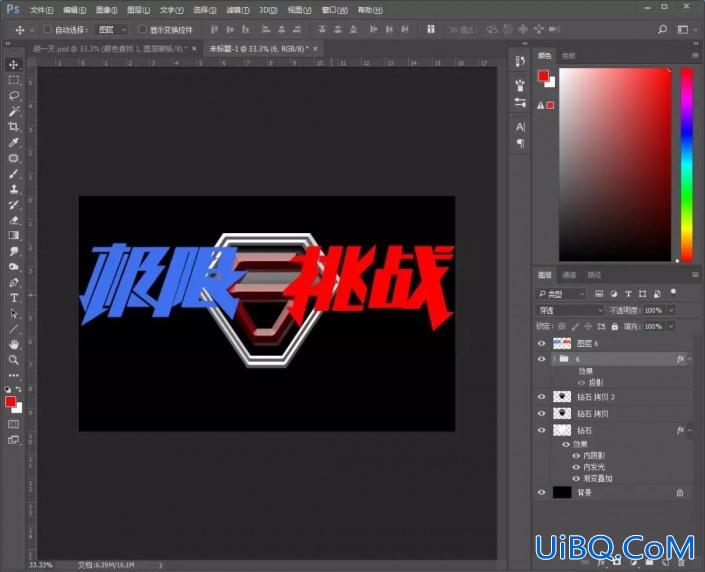Expand the group 6 folder arrow

[554, 359]
